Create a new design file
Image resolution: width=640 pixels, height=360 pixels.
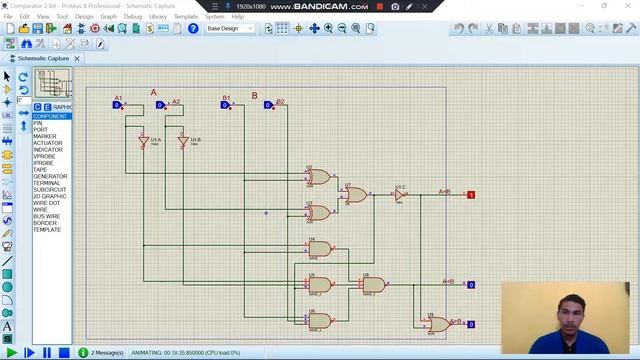tap(10, 29)
